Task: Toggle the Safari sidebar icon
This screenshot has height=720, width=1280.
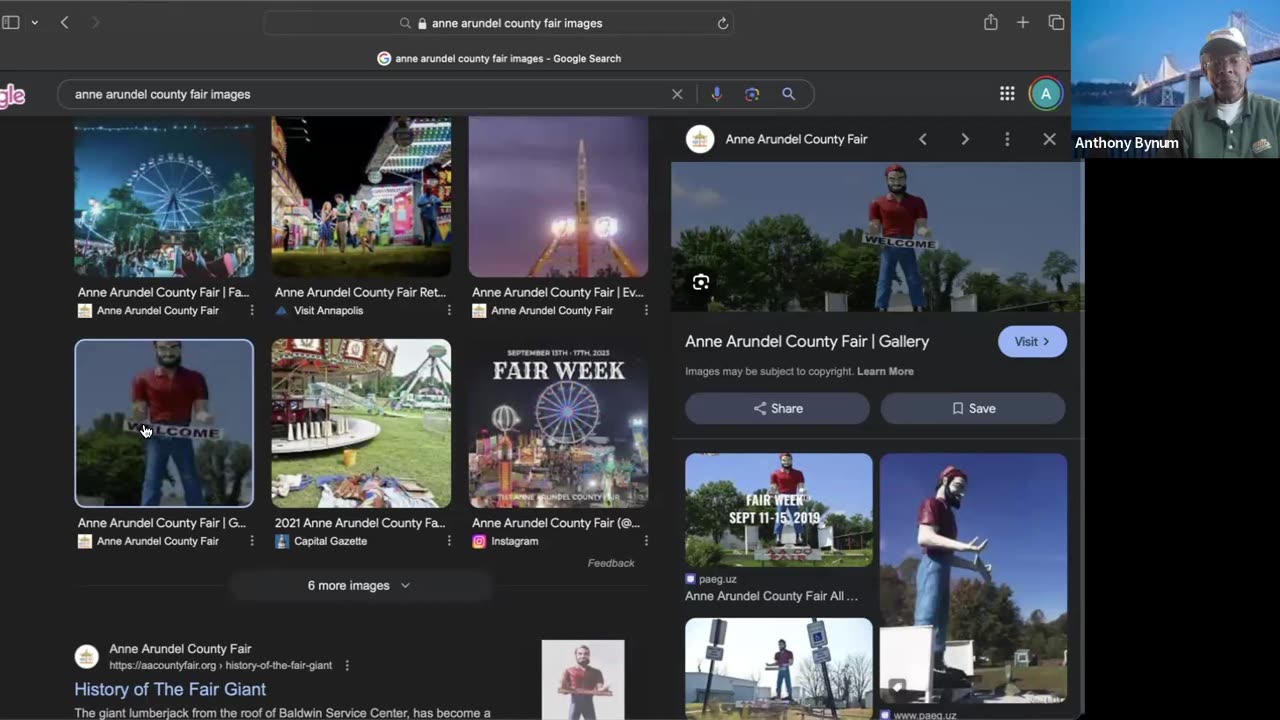Action: pyautogui.click(x=10, y=22)
